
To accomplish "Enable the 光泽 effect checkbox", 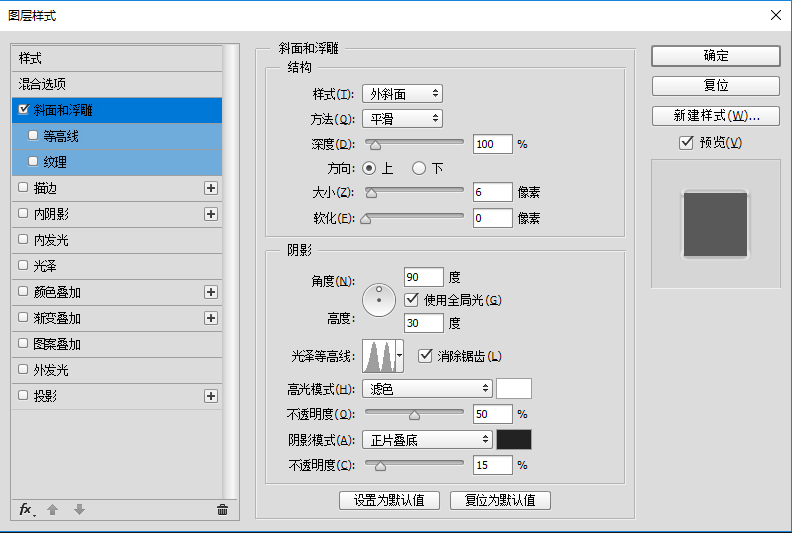I will coord(23,265).
